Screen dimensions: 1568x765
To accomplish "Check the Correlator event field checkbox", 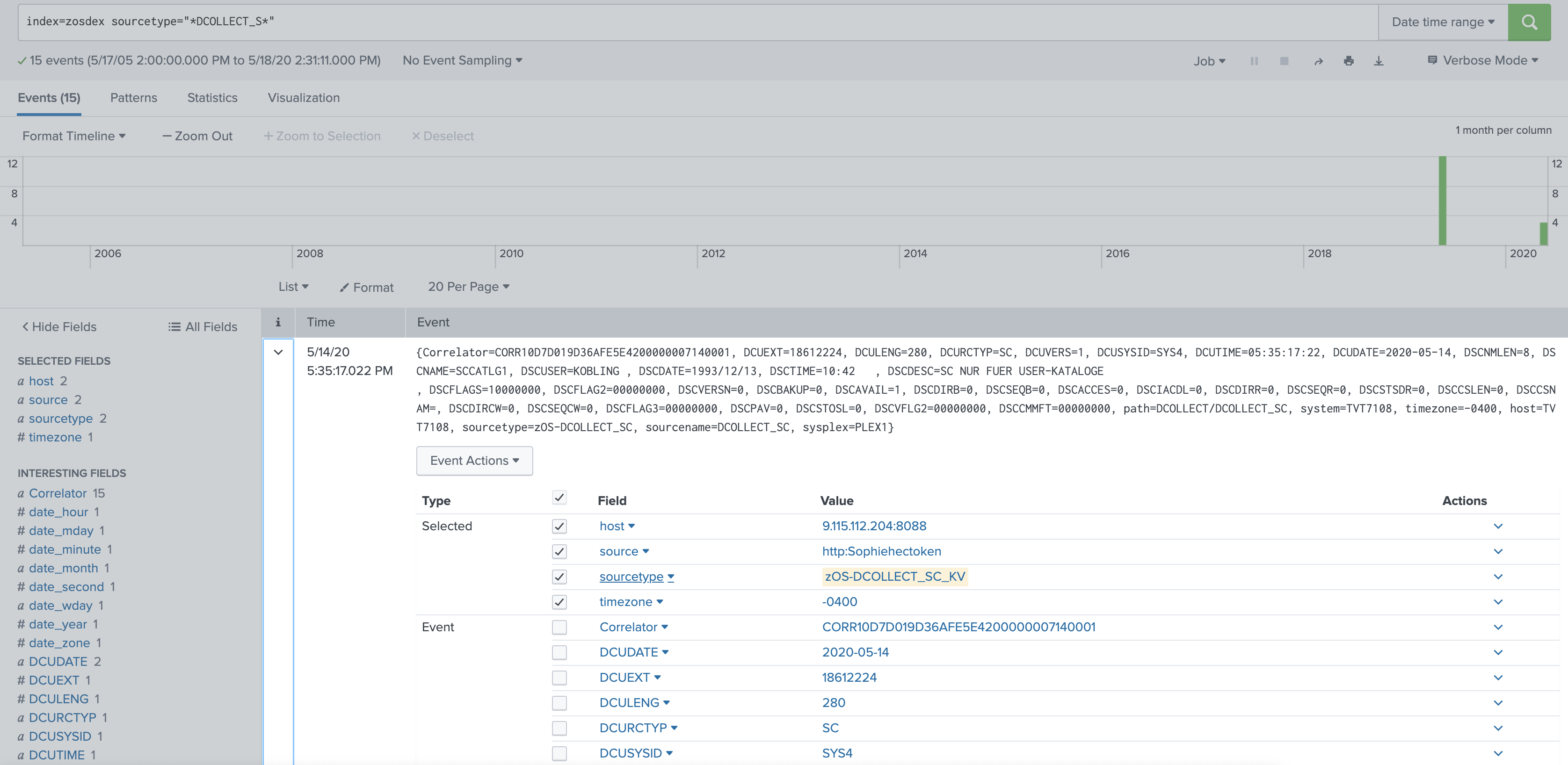I will [x=559, y=627].
